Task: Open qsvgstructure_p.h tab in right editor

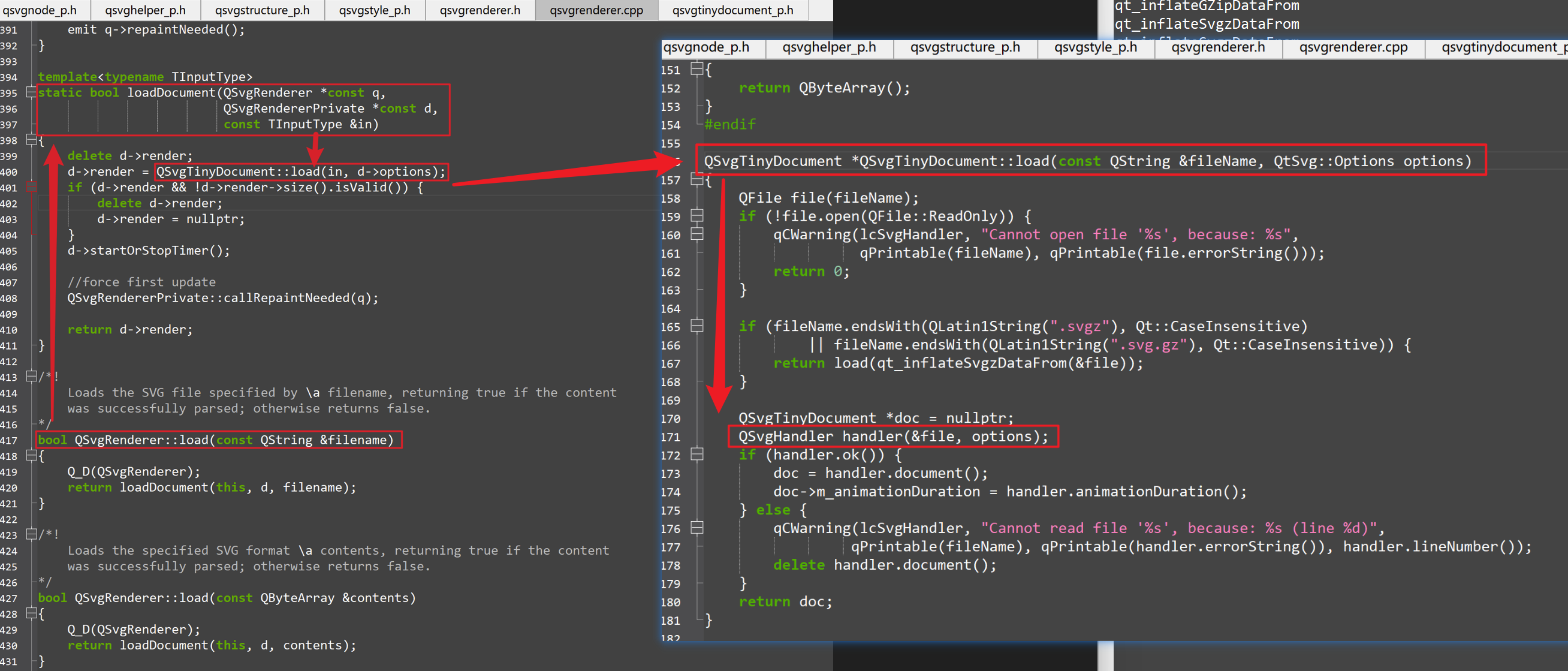Action: point(964,47)
